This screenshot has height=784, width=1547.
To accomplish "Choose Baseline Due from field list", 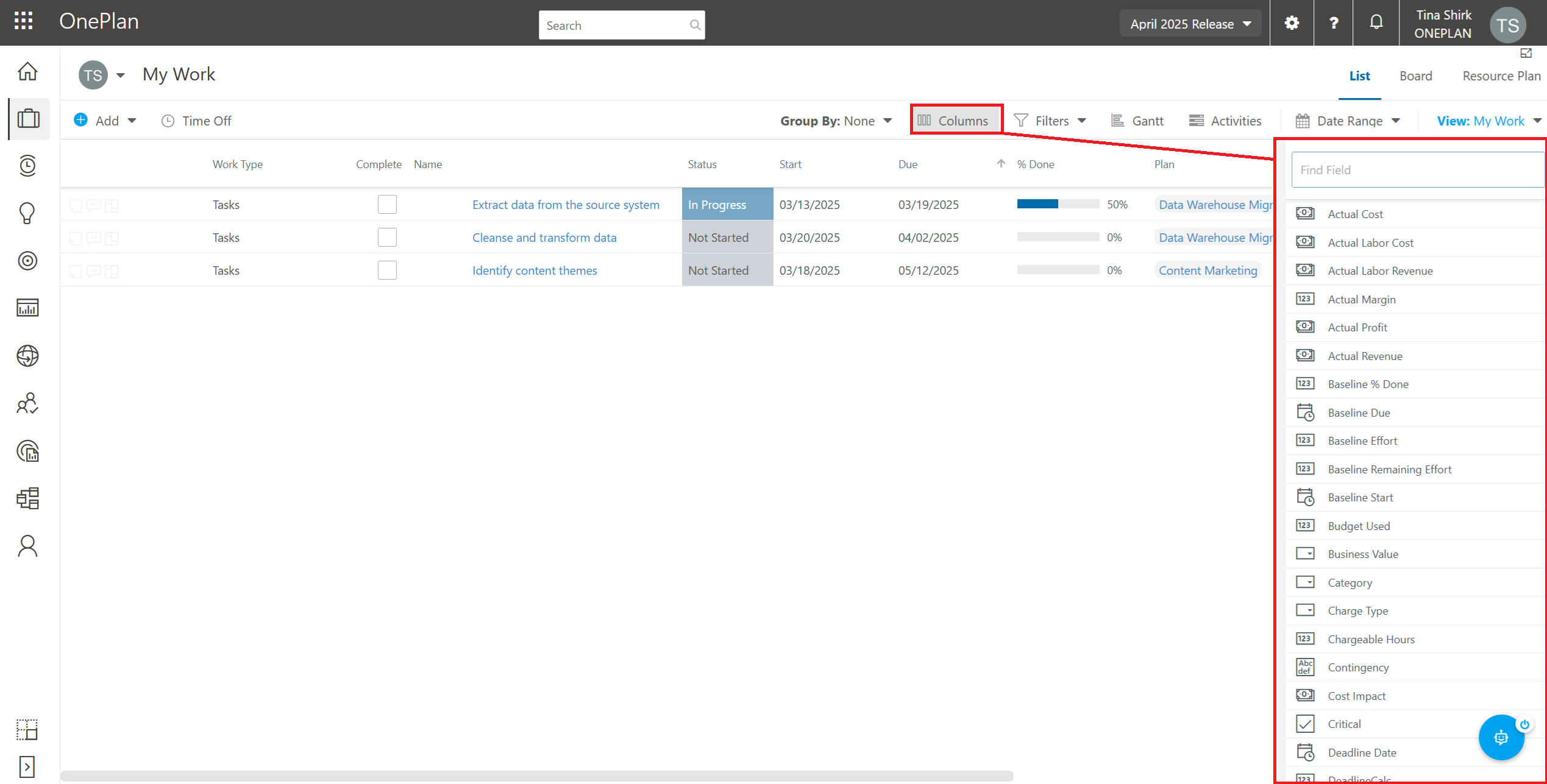I will coord(1414,412).
